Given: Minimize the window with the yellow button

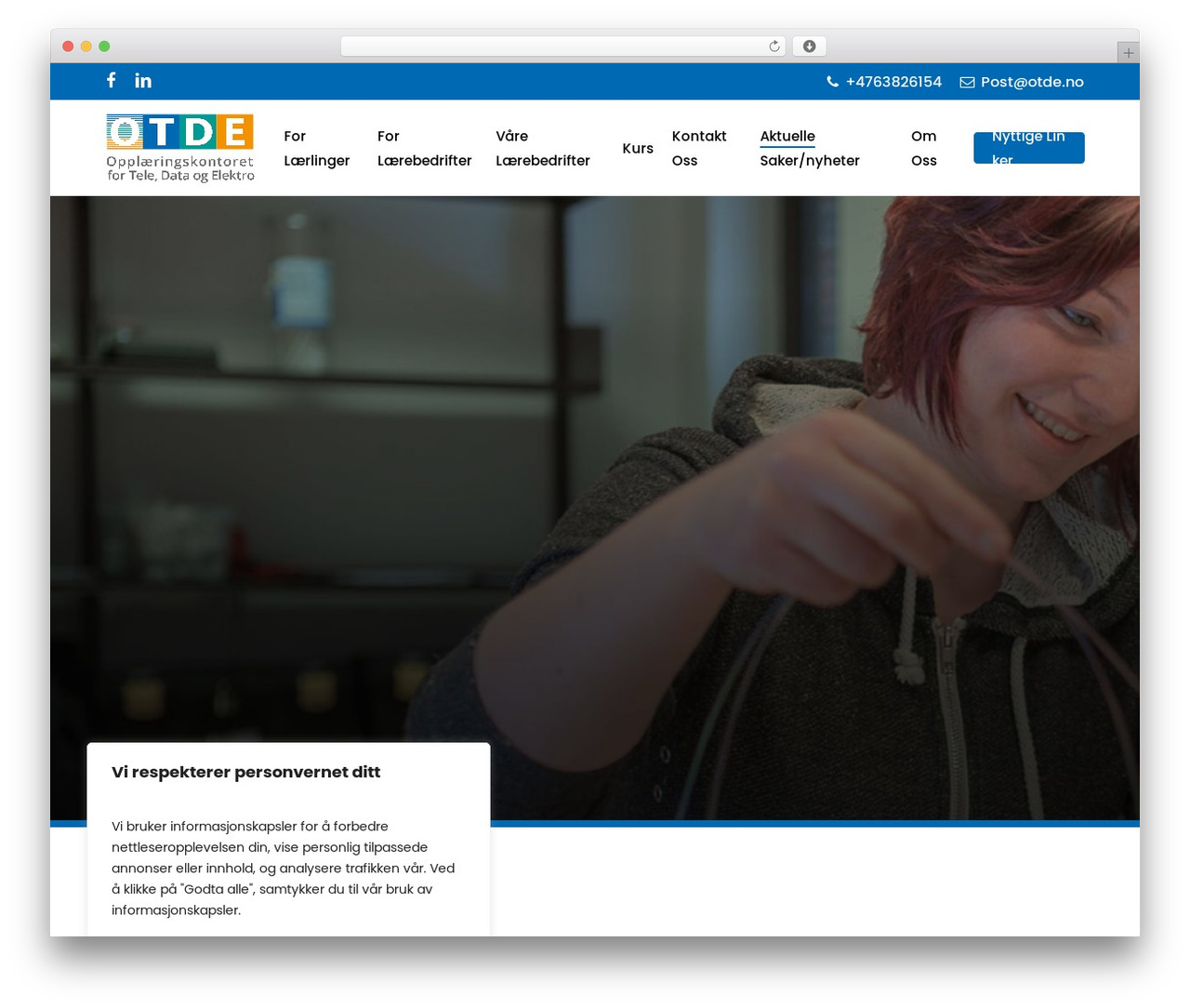Looking at the screenshot, I should (86, 46).
